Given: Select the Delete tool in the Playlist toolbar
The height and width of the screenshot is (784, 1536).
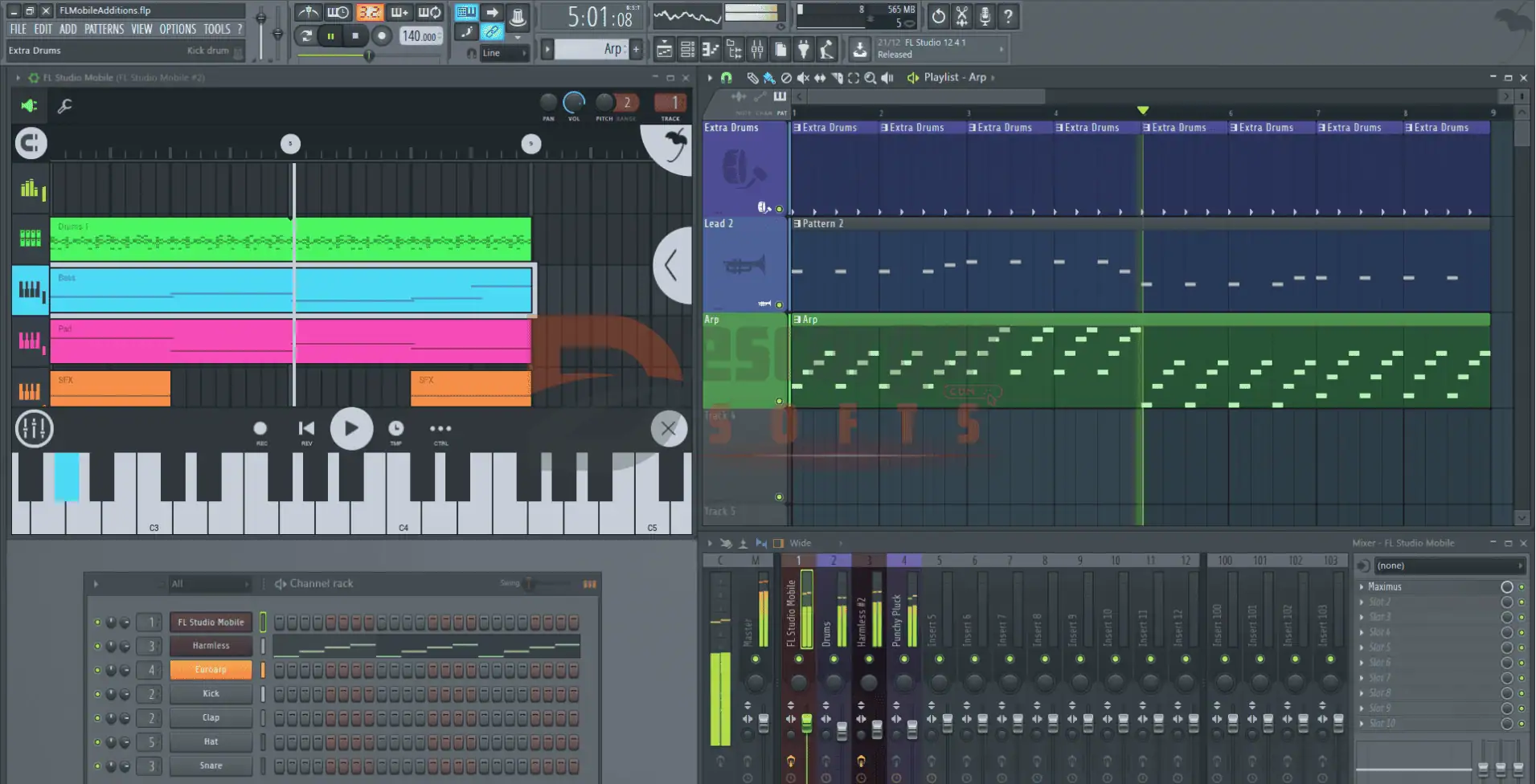Looking at the screenshot, I should pyautogui.click(x=786, y=78).
